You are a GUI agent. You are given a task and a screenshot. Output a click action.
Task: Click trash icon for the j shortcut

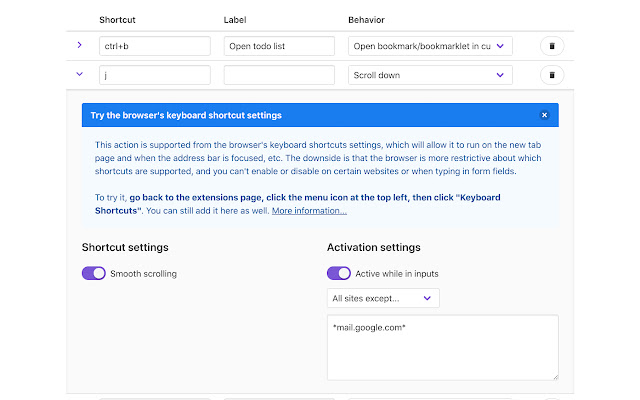pyautogui.click(x=551, y=75)
